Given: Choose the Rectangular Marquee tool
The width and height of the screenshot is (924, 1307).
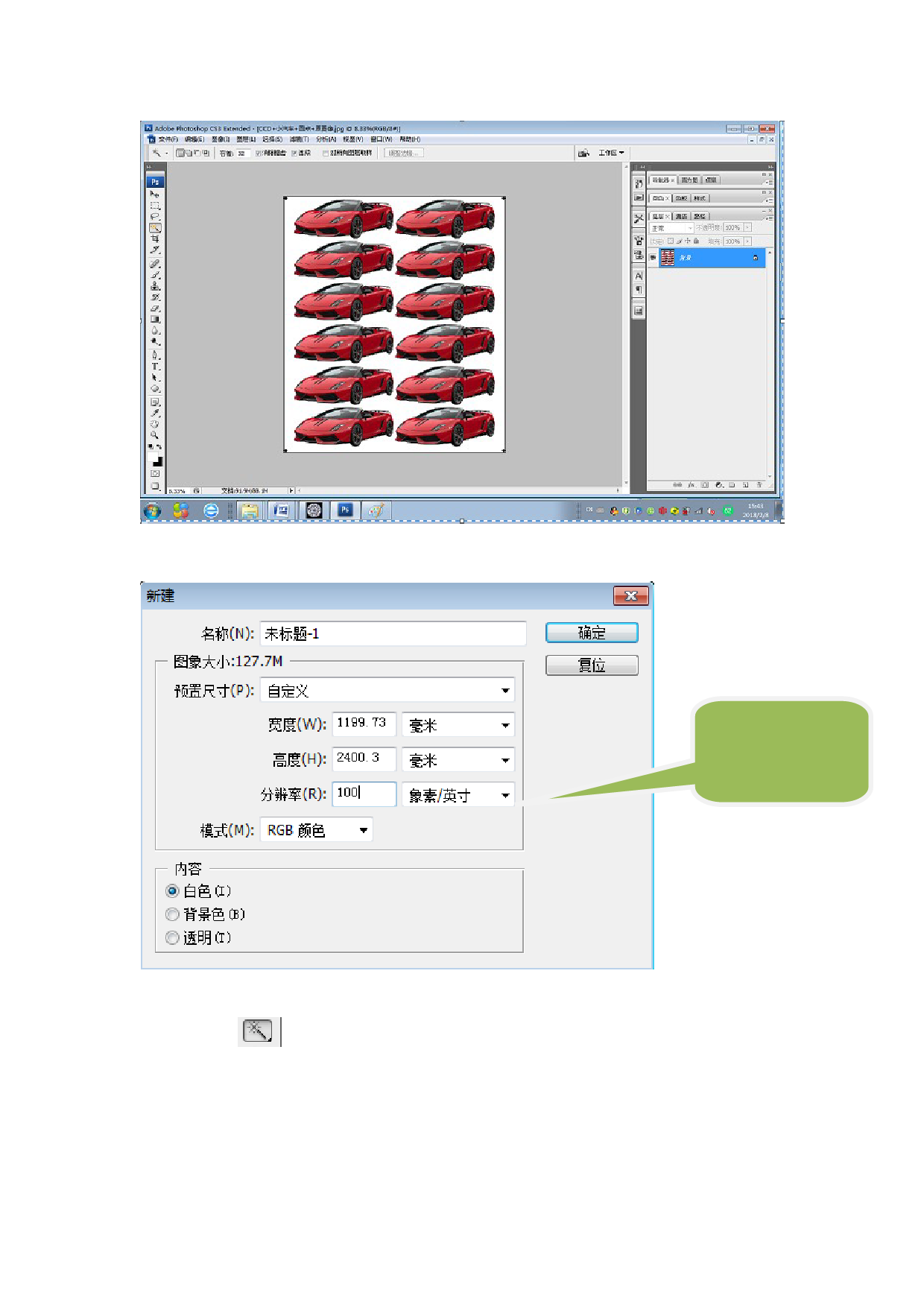Looking at the screenshot, I should click(155, 206).
